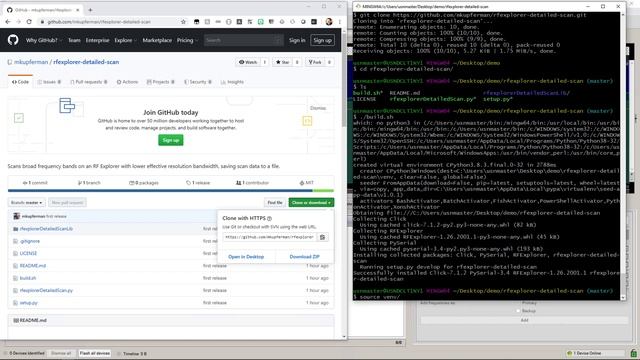Click the file icon next to LICENSE

(16, 253)
